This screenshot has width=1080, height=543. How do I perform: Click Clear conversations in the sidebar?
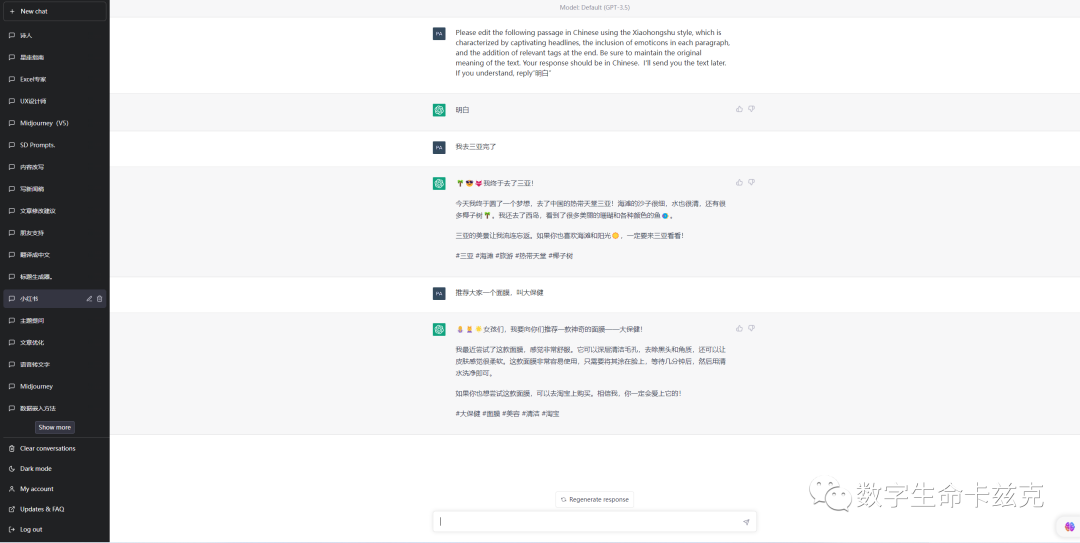54,449
